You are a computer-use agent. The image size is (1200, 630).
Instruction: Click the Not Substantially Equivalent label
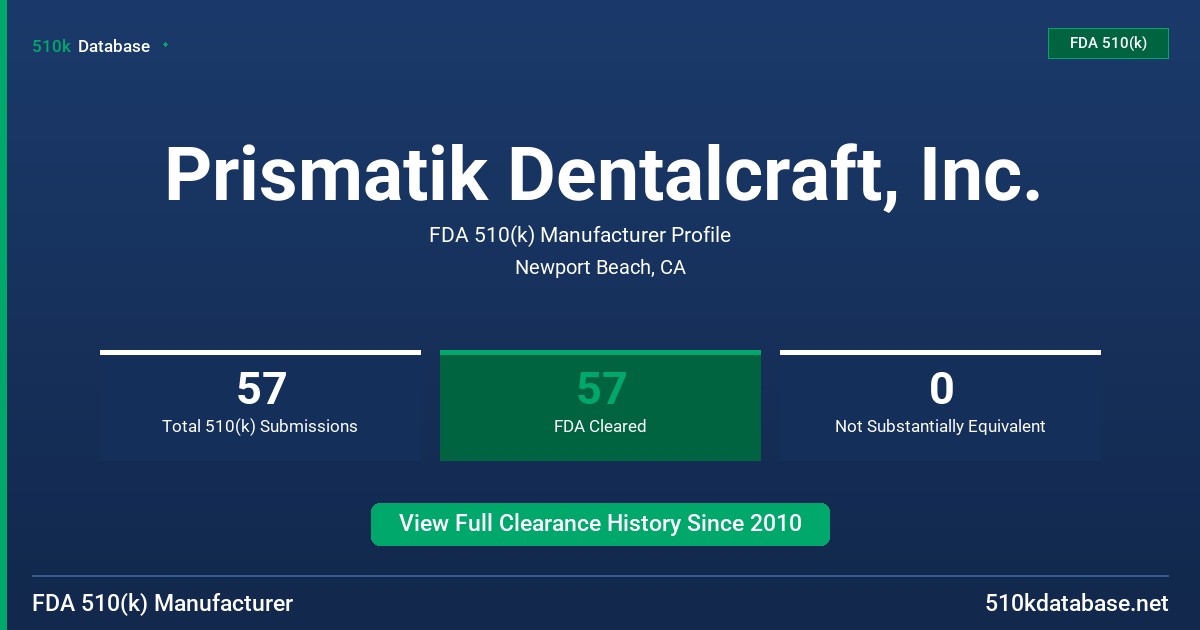[940, 426]
